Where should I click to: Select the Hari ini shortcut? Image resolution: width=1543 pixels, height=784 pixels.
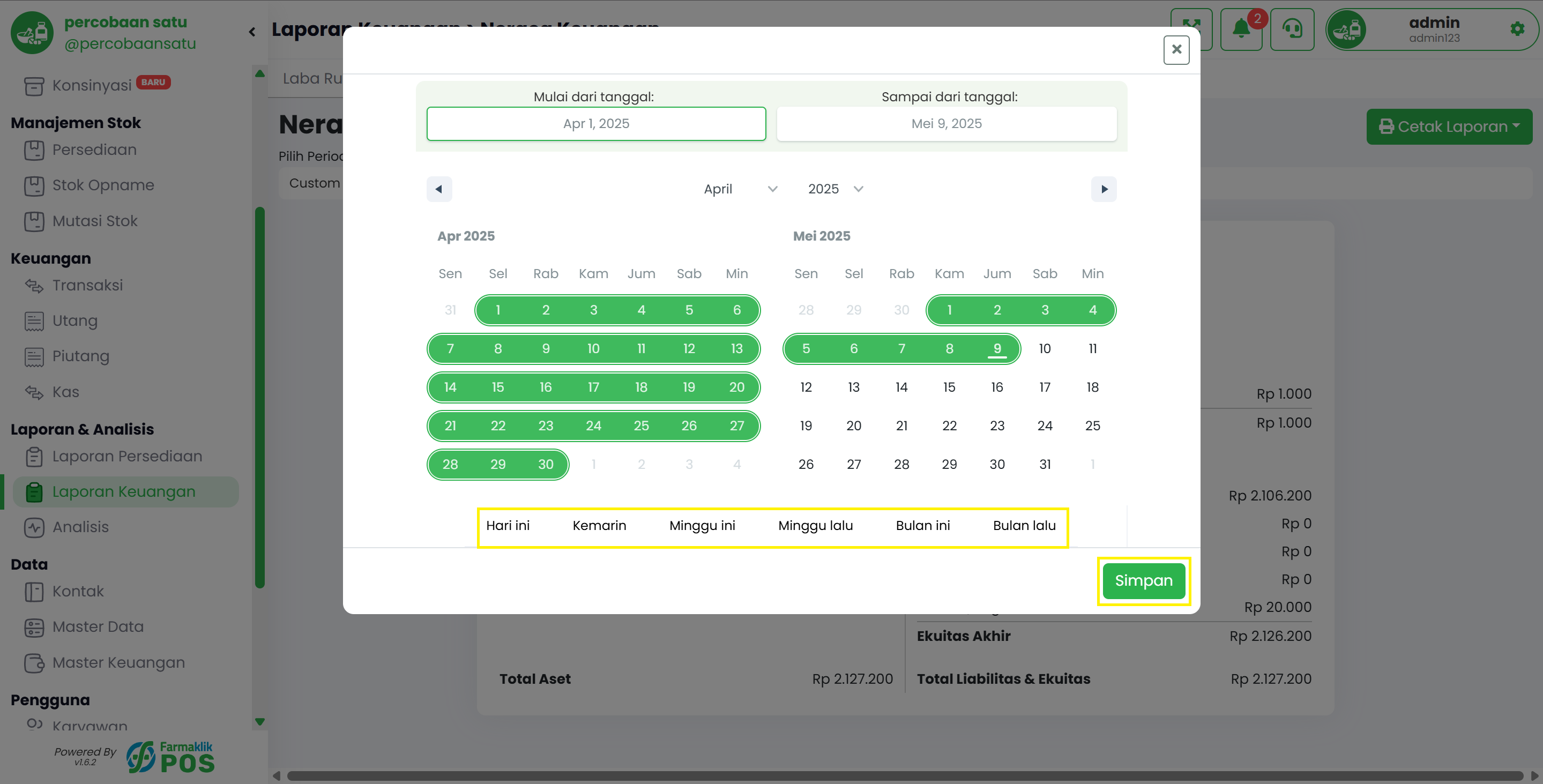[x=508, y=526]
